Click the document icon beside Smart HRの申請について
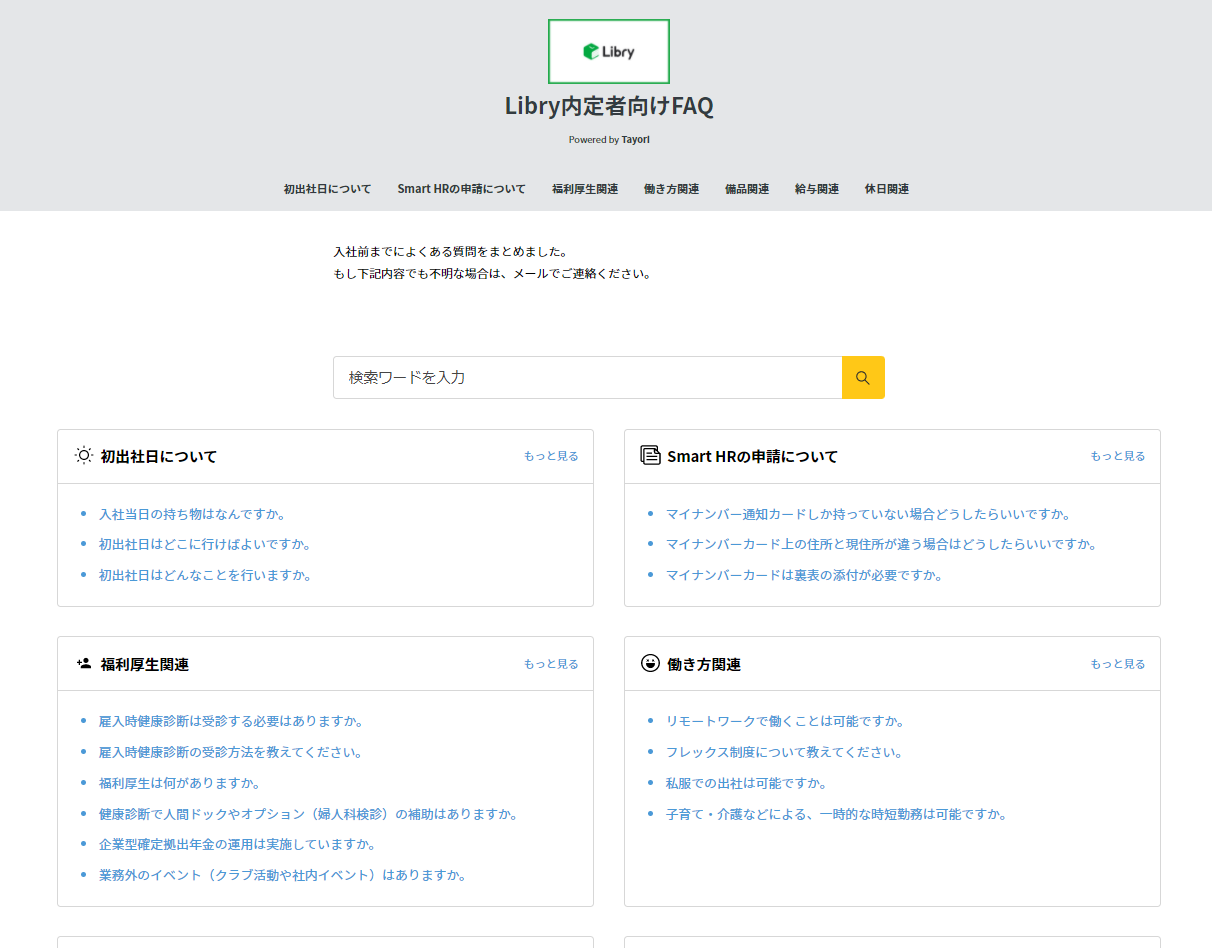The image size is (1212, 948). coord(650,455)
